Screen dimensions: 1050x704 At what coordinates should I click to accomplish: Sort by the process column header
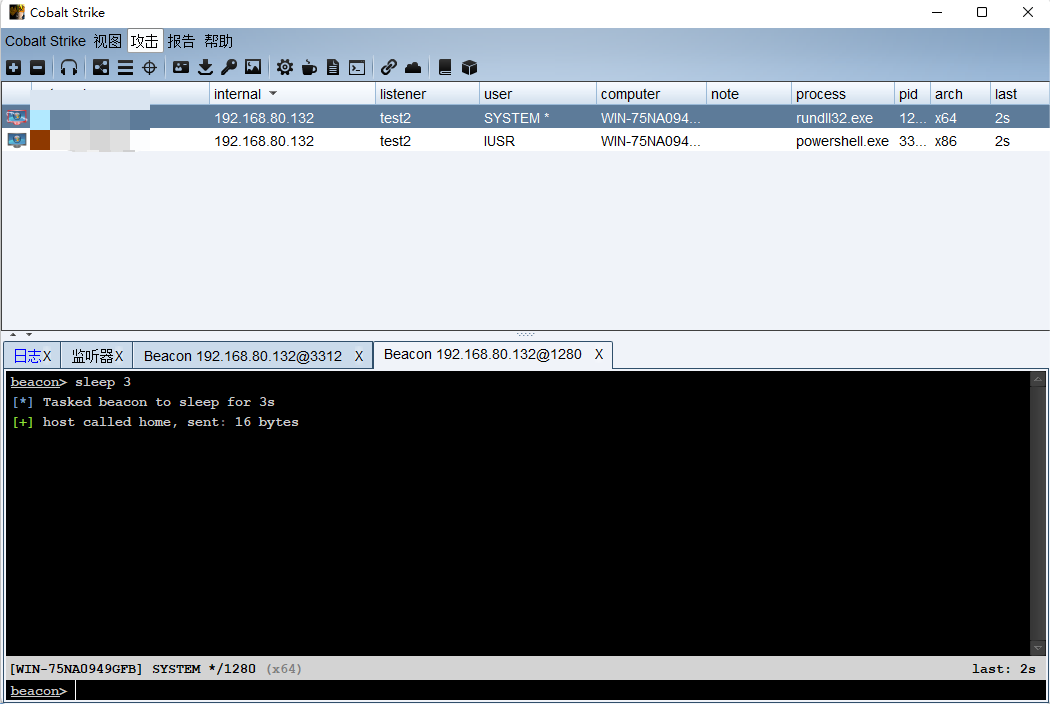[843, 94]
